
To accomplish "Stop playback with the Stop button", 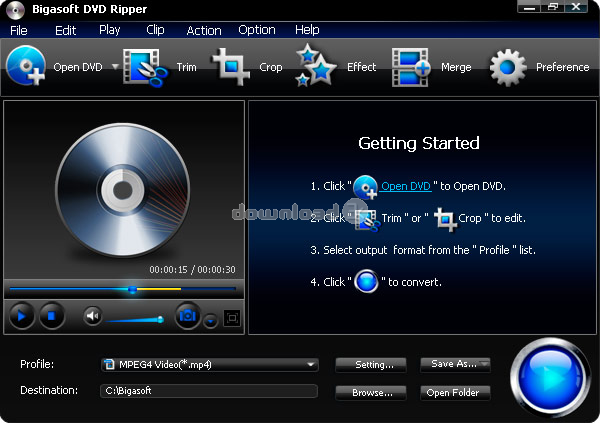I will [x=52, y=316].
